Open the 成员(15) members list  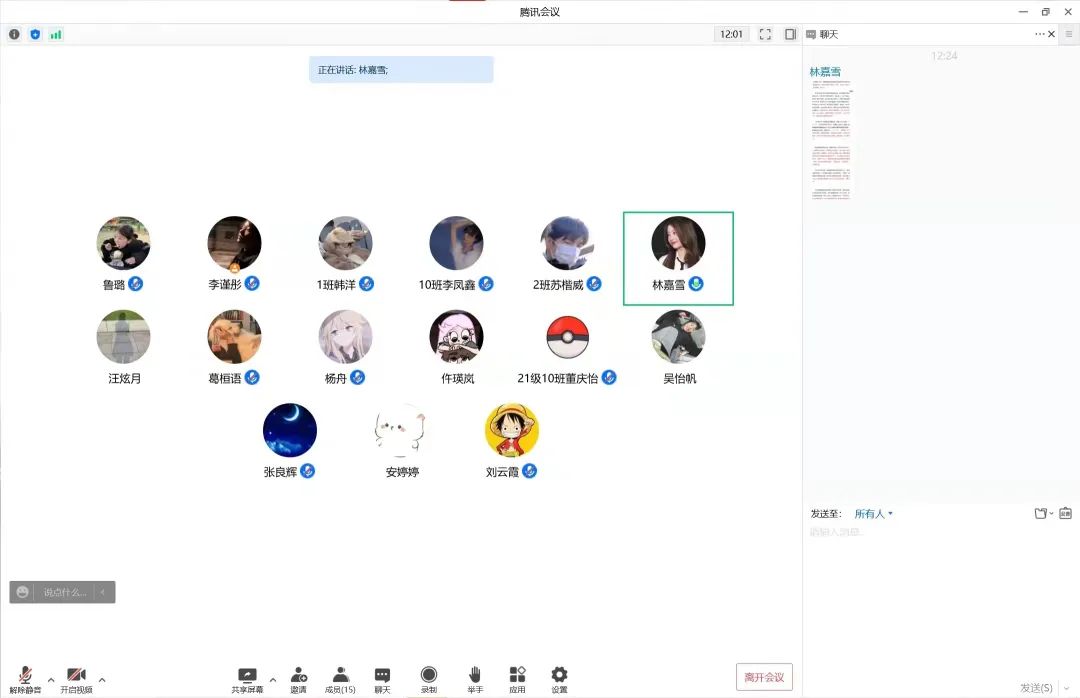[340, 679]
